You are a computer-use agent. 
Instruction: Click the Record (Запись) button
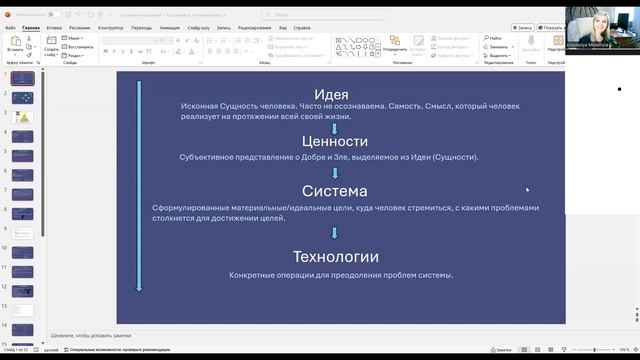pos(522,28)
